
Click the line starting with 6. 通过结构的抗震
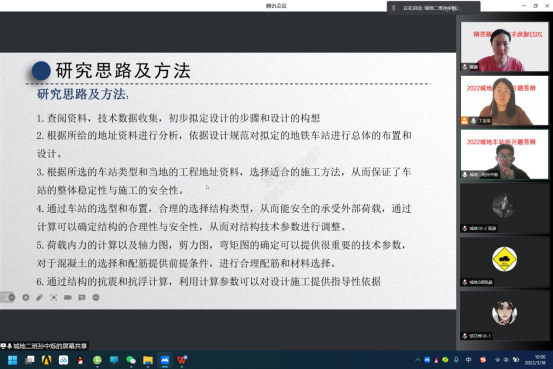[209, 282]
